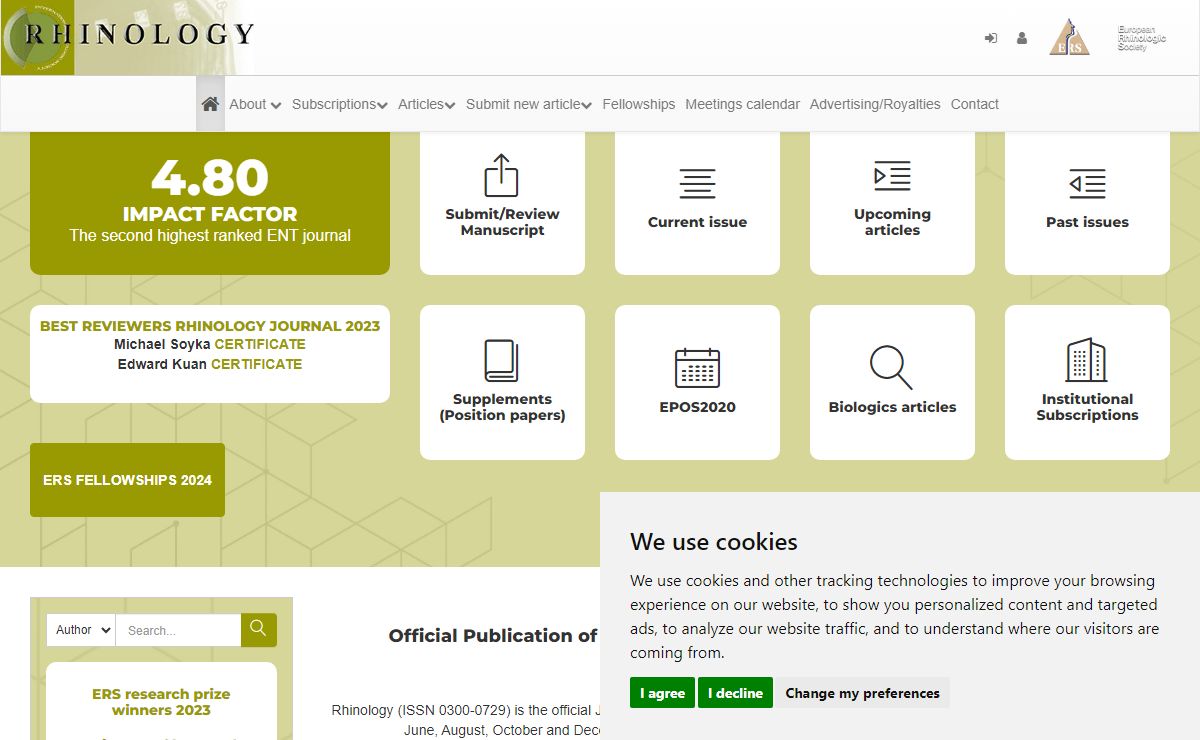Screen dimensions: 1200x740
Task: Click the Institutional Subscriptions label
Action: (1087, 407)
